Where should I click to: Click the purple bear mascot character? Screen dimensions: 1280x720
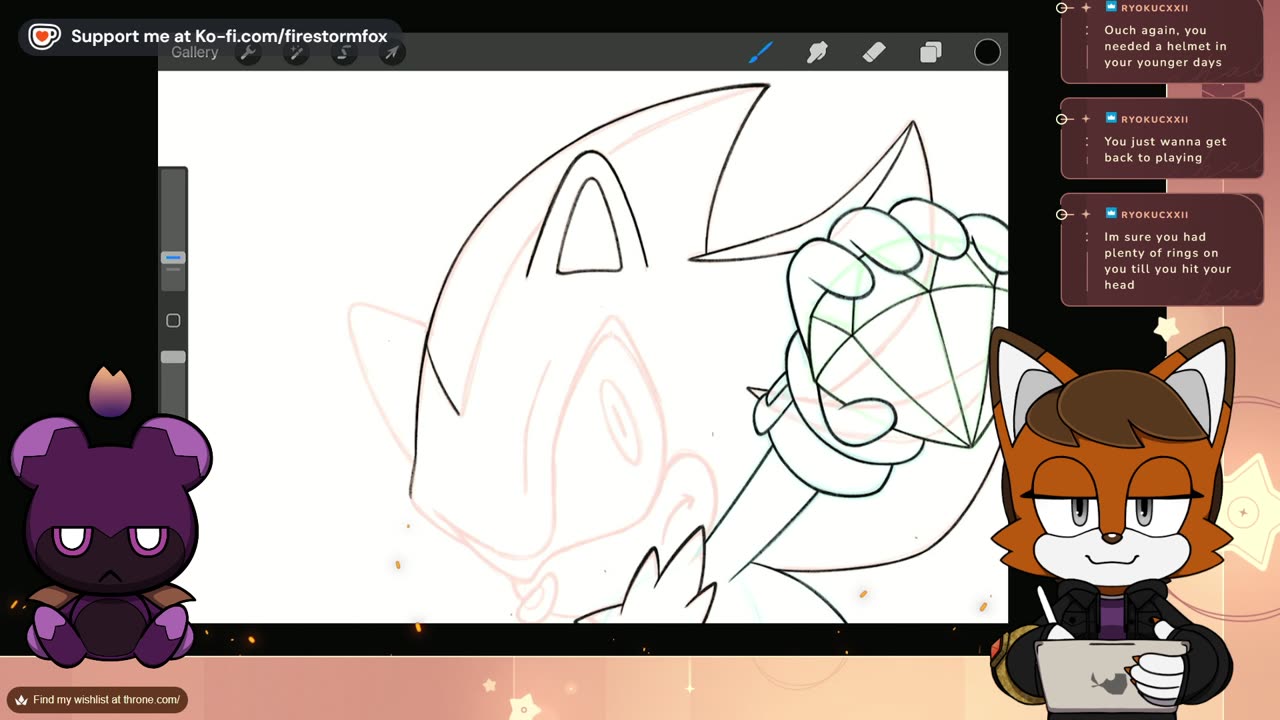point(110,540)
